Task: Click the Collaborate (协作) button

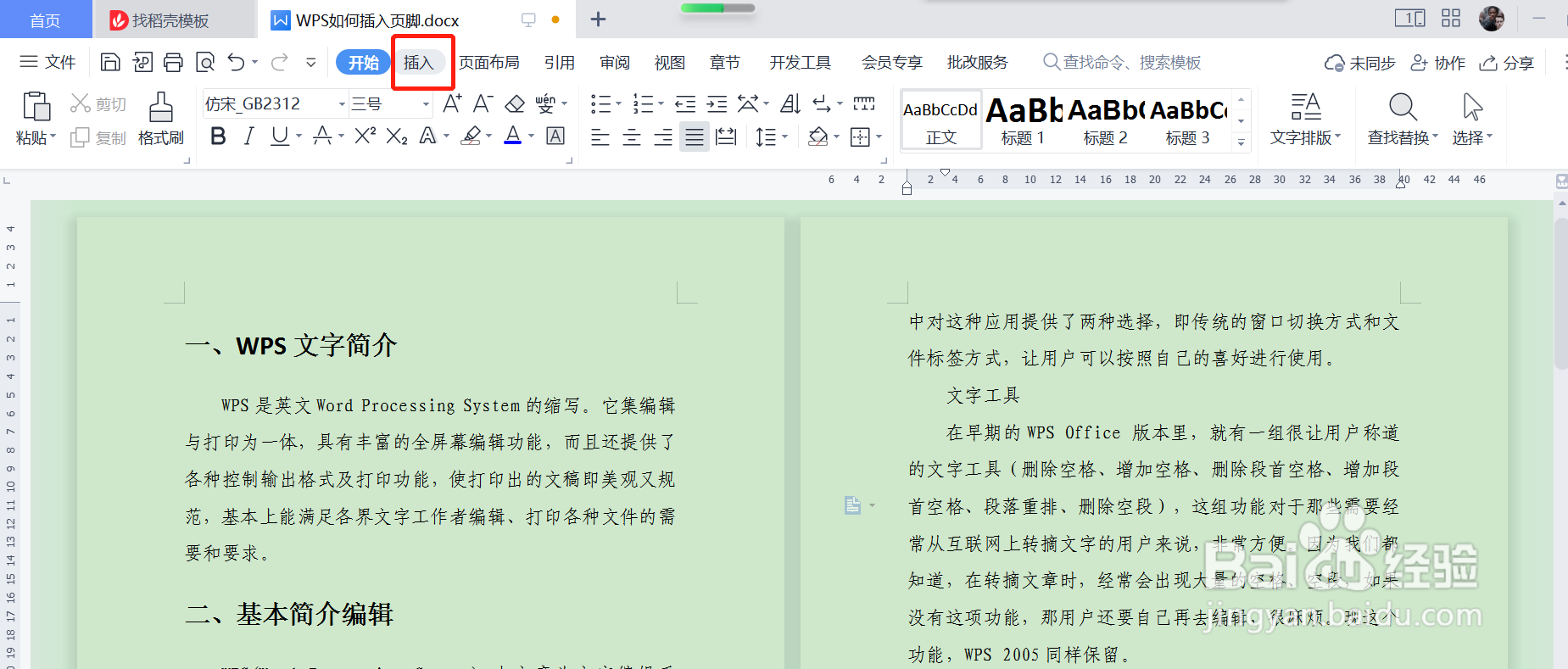Action: tap(1438, 63)
